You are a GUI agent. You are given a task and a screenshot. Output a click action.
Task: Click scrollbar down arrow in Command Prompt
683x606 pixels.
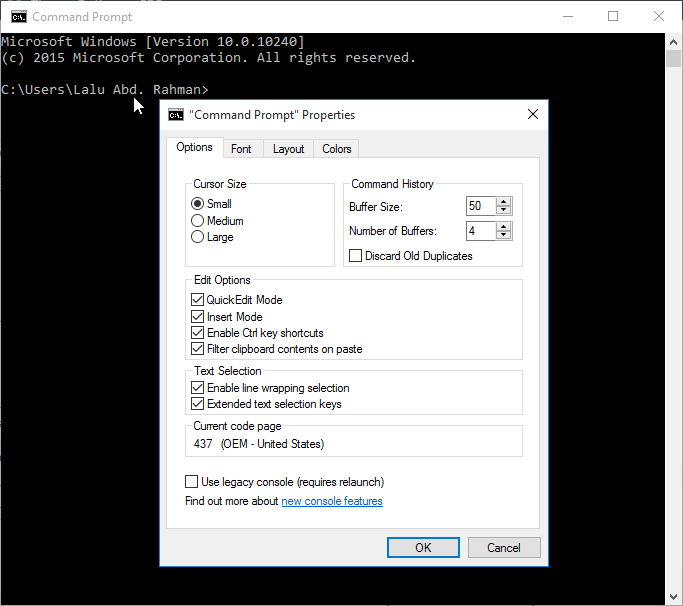pos(673,596)
